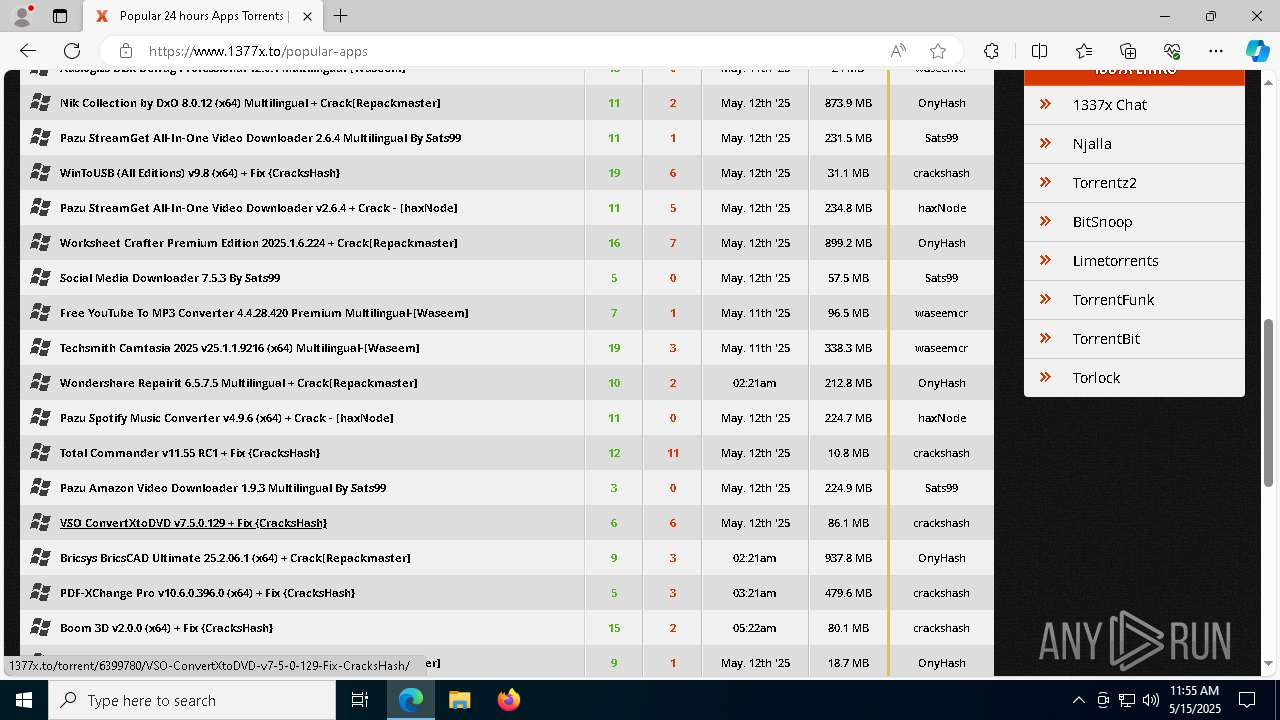Open Task View in taskbar
The height and width of the screenshot is (720, 1280).
(360, 700)
